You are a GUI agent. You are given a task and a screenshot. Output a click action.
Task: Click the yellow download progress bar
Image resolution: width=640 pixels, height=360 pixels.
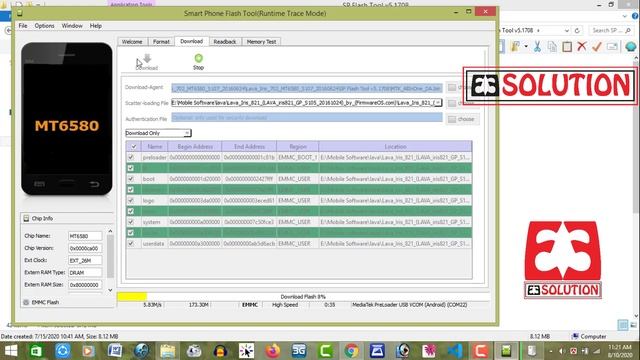131,297
